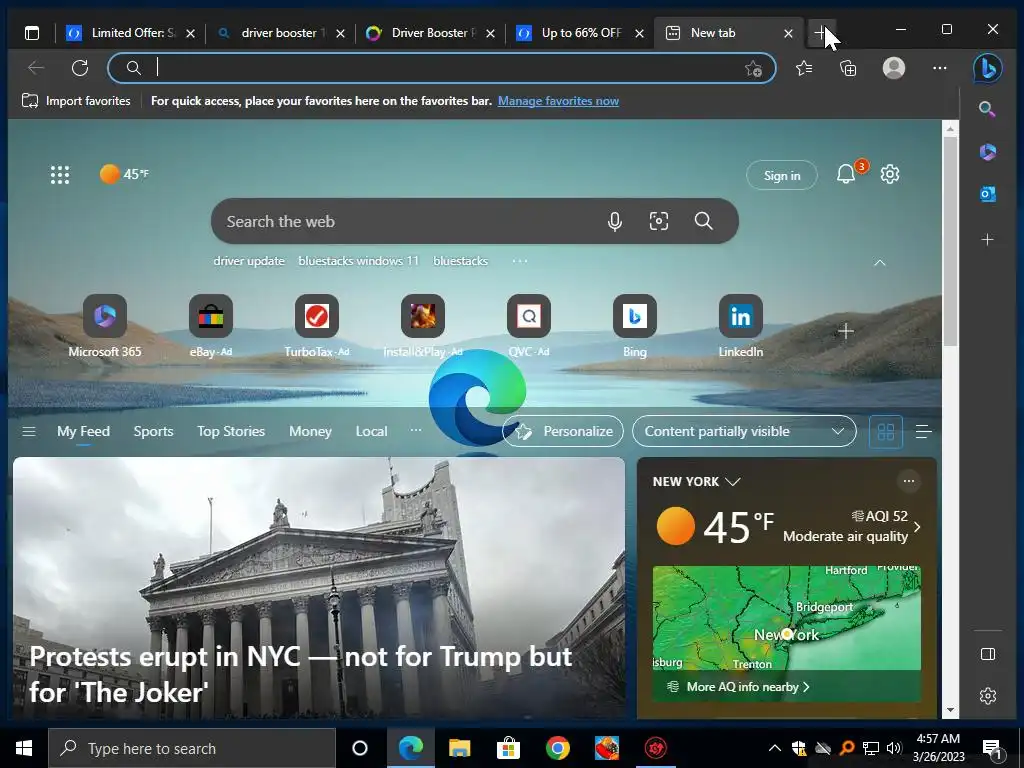
Task: Switch feed to list view layout
Action: coord(923,432)
